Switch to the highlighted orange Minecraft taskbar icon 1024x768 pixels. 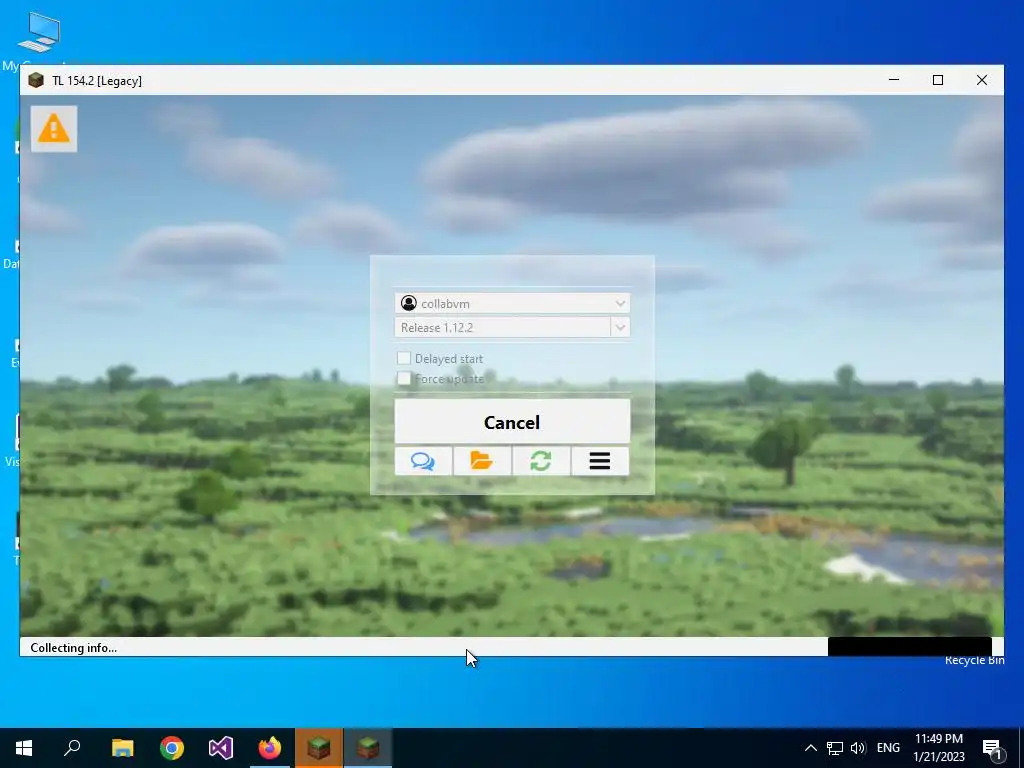point(319,748)
